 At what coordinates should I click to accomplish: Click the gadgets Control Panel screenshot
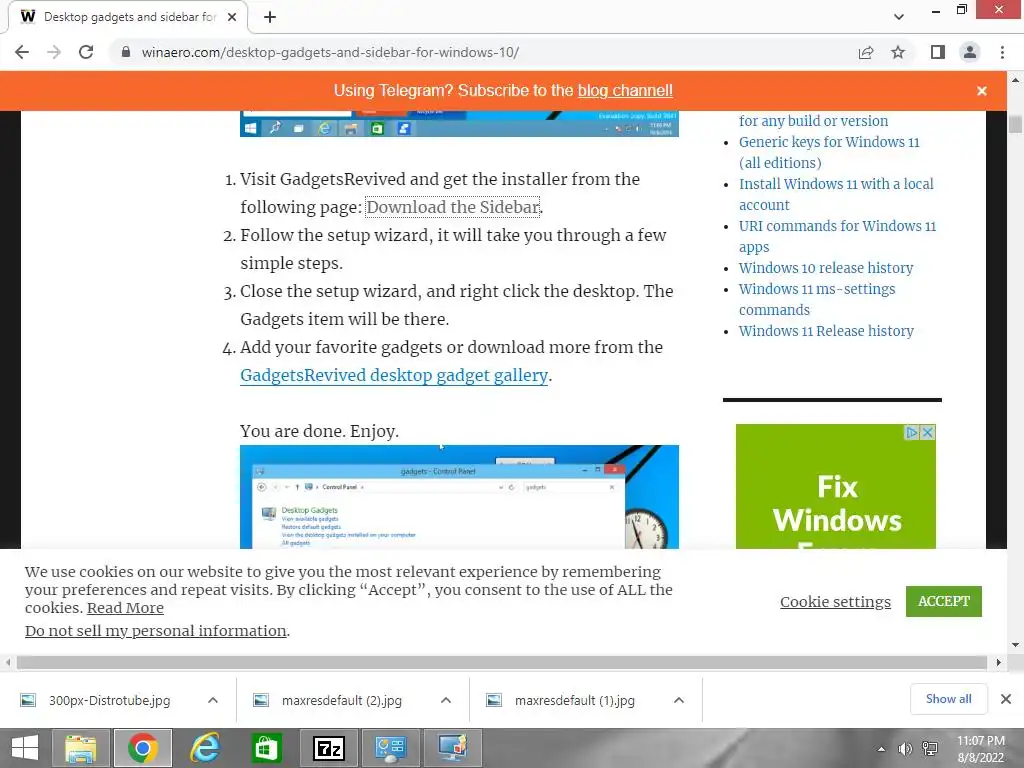[459, 497]
